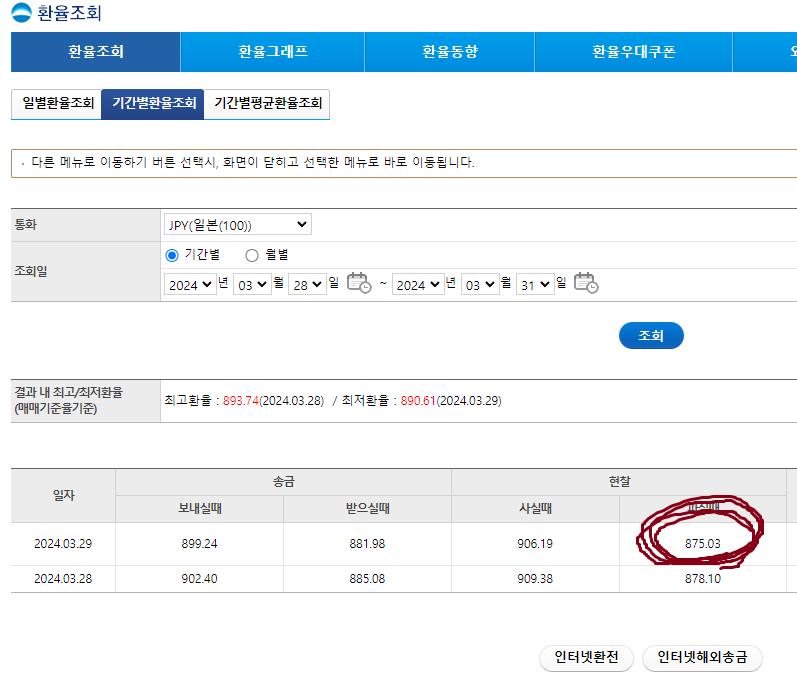Viewport: 797px width, 688px height.
Task: Open the 환율우대쿠폰 menu
Action: tap(633, 52)
